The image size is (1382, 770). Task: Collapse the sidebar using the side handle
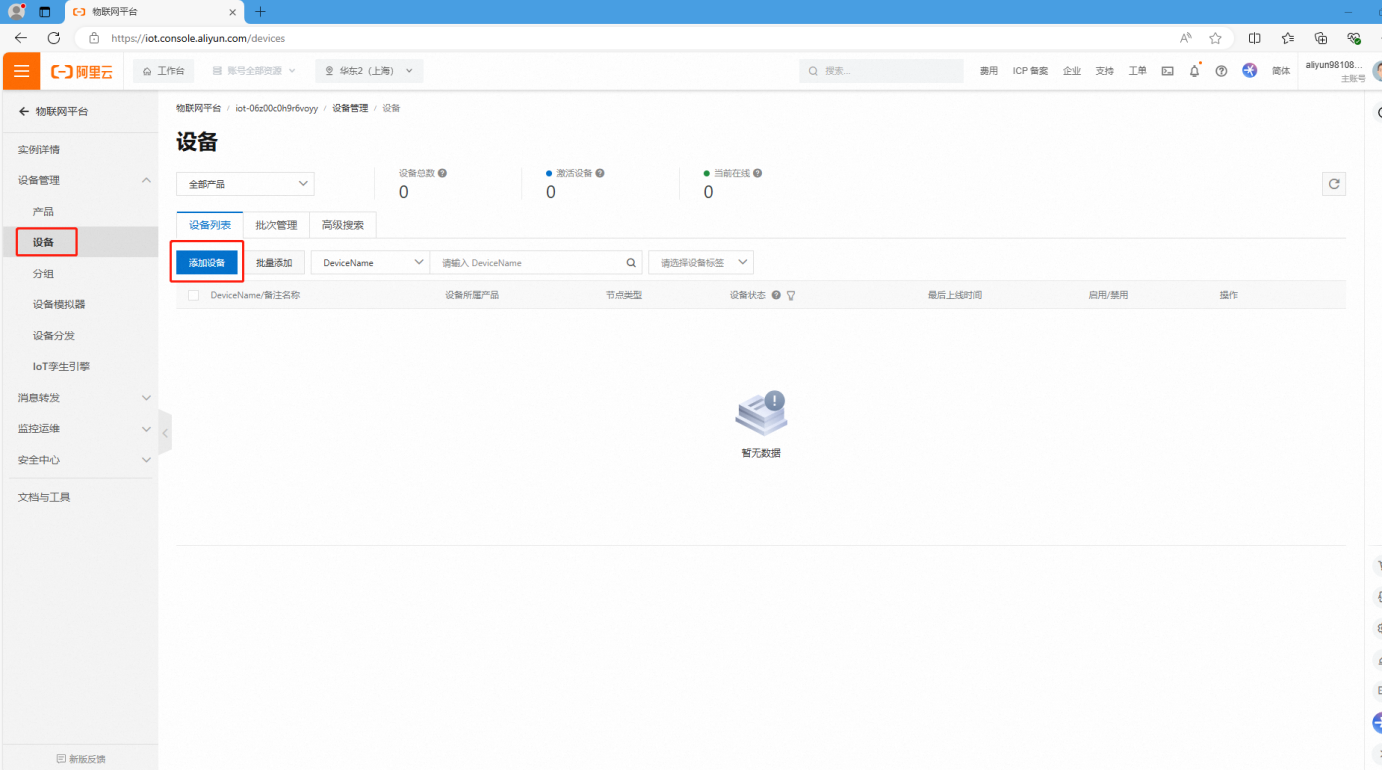[165, 433]
